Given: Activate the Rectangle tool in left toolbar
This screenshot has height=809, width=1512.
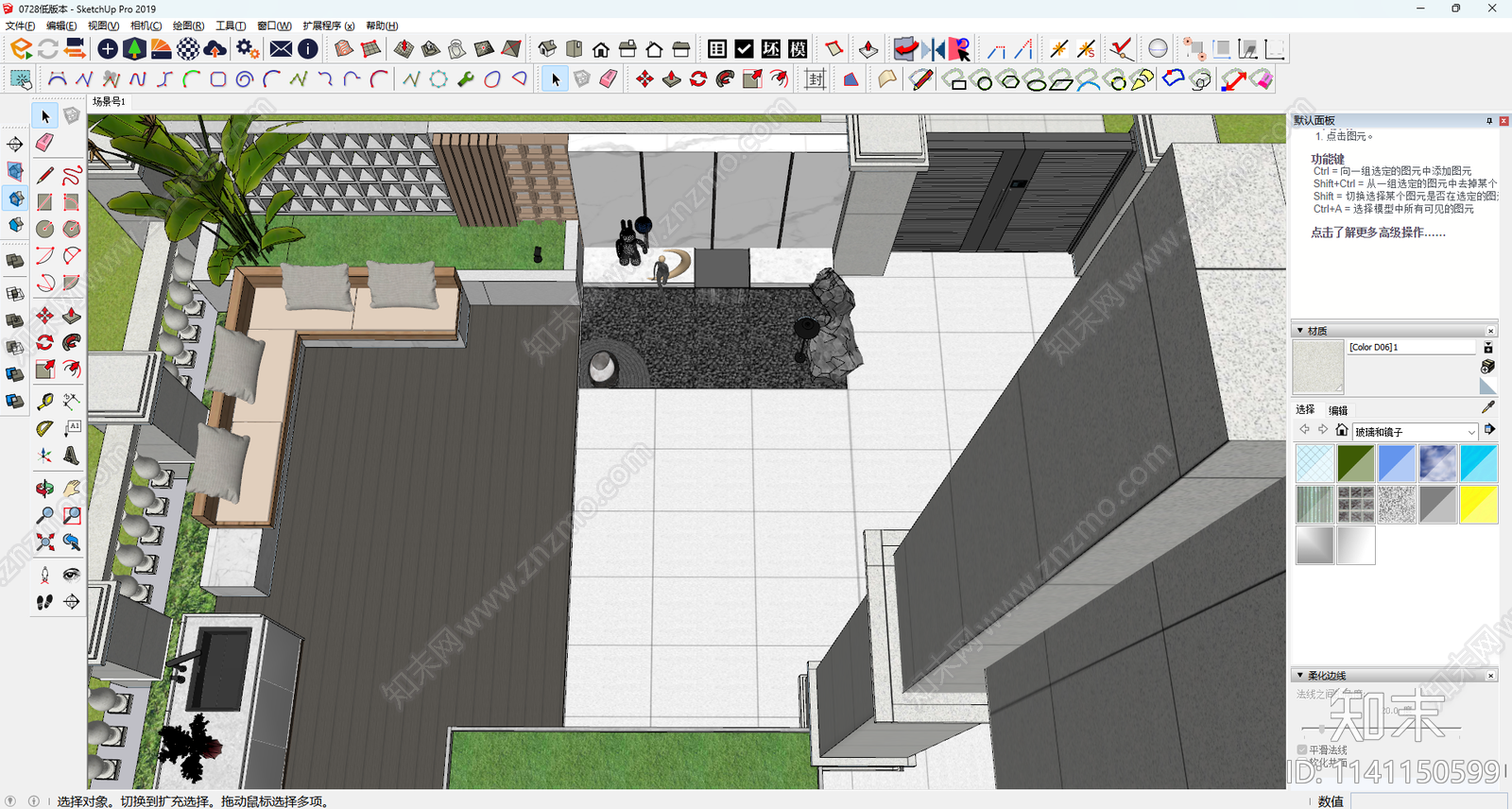Looking at the screenshot, I should click(x=44, y=201).
